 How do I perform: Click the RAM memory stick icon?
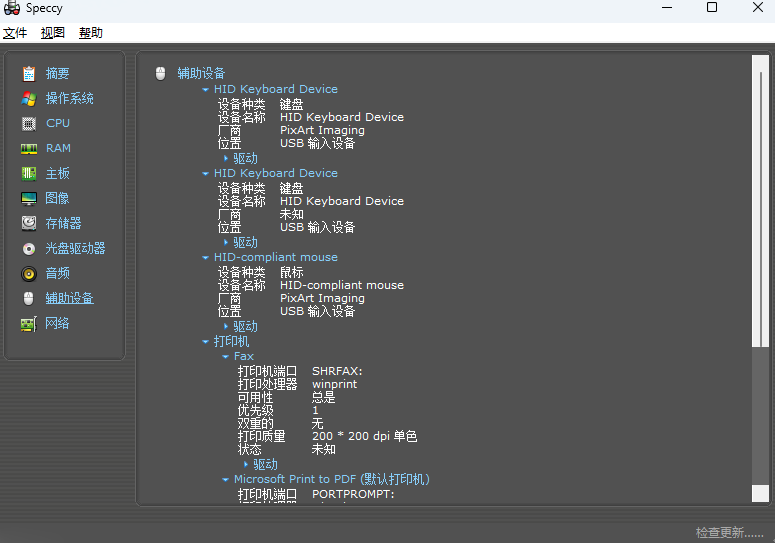coord(29,149)
